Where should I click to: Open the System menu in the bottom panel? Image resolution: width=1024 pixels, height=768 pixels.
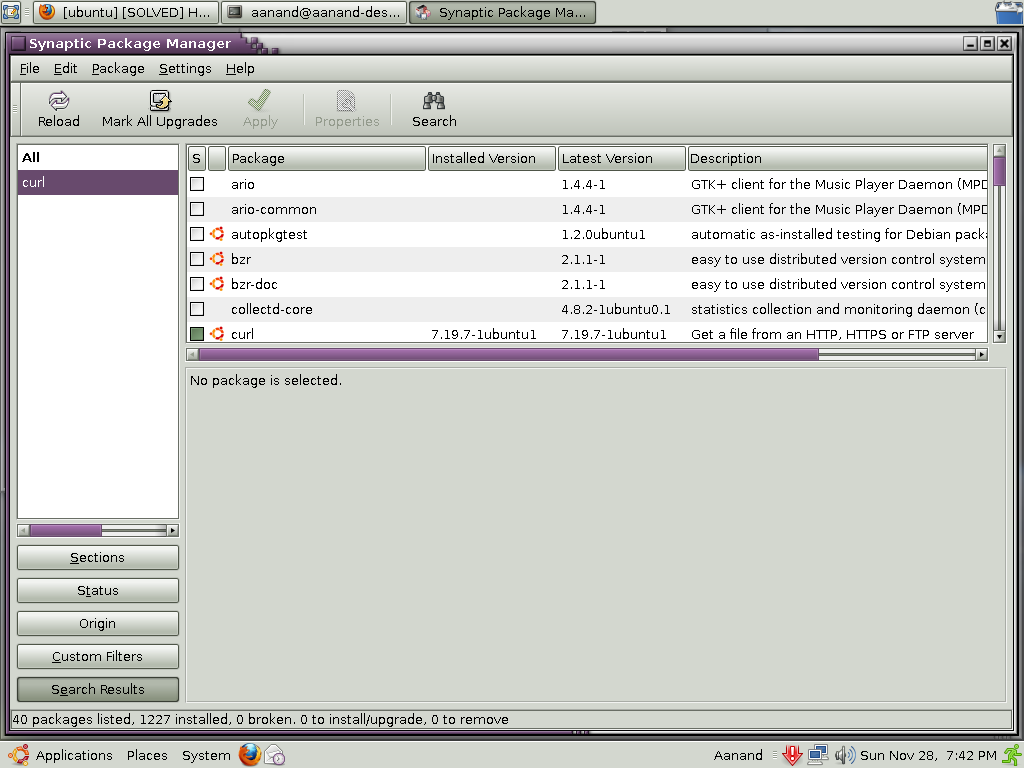pyautogui.click(x=206, y=755)
